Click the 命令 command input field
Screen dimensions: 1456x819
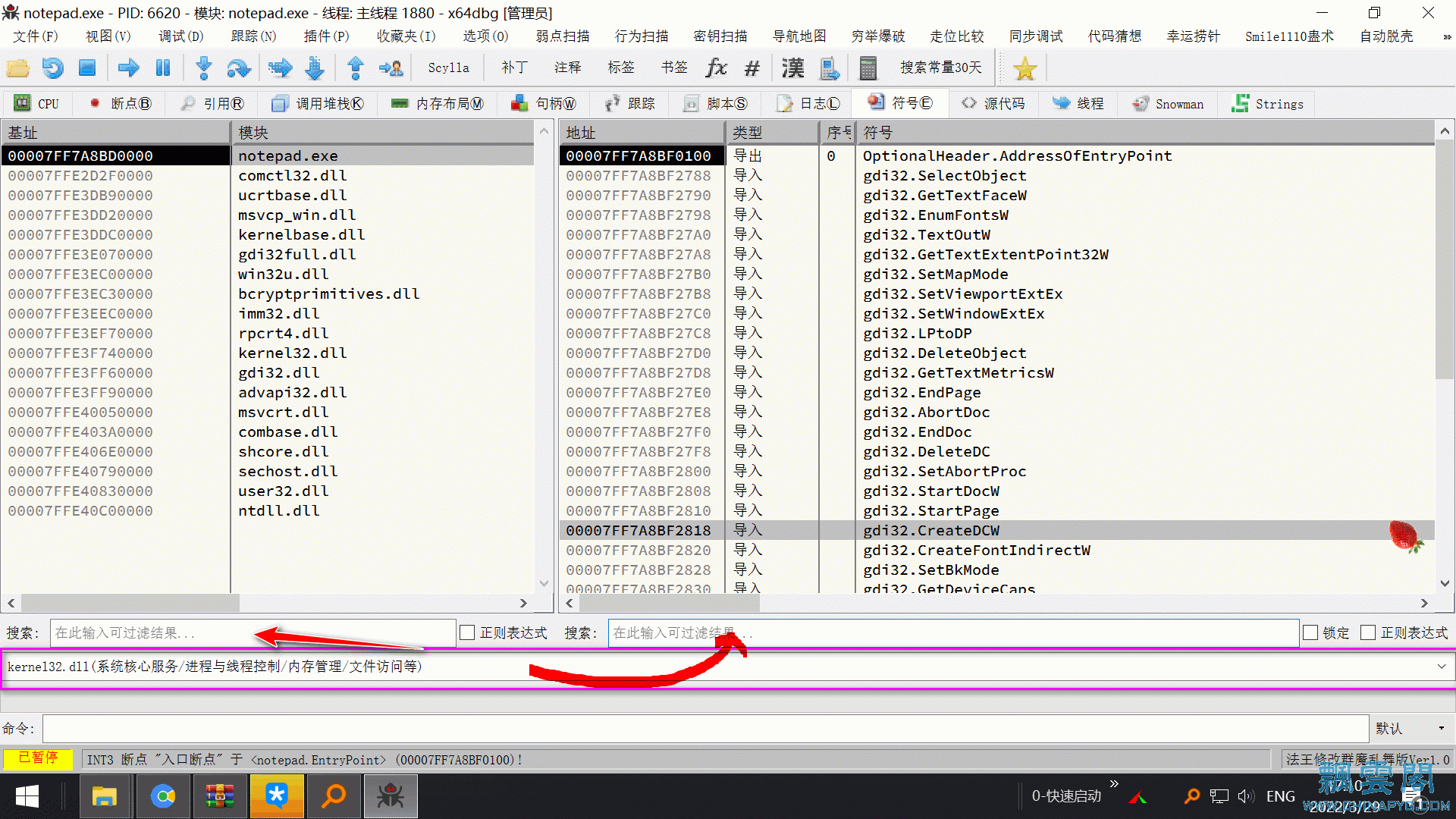(705, 728)
